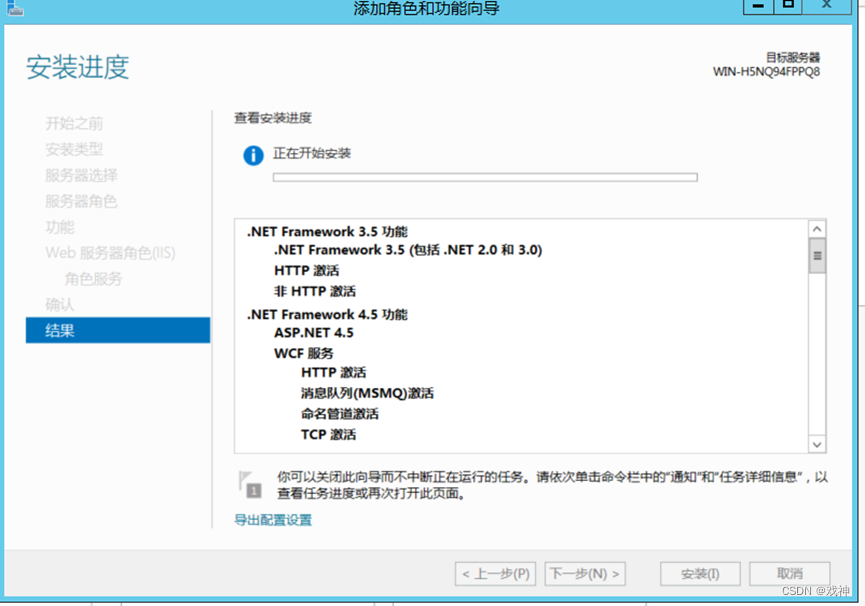Click the wizard application icon in the title bar
The image size is (865, 606).
coord(12,8)
